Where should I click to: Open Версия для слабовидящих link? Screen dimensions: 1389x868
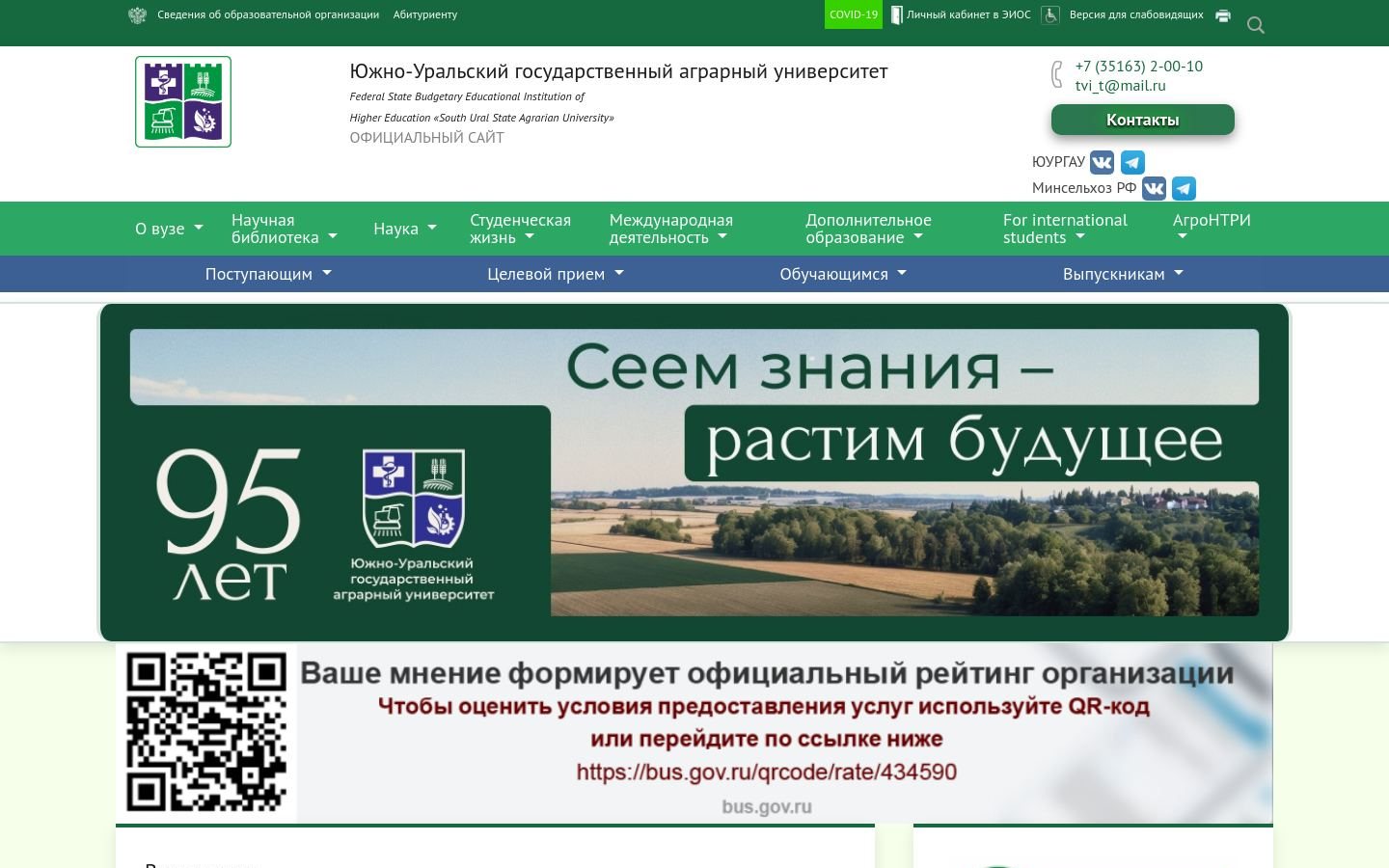pyautogui.click(x=1136, y=14)
